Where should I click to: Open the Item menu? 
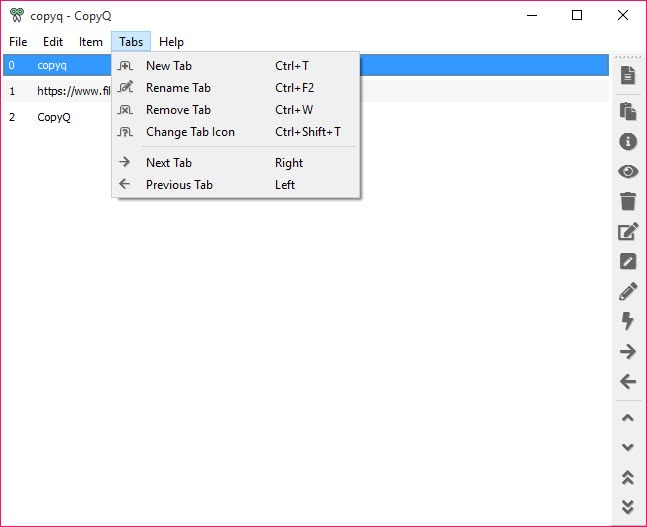[x=91, y=42]
